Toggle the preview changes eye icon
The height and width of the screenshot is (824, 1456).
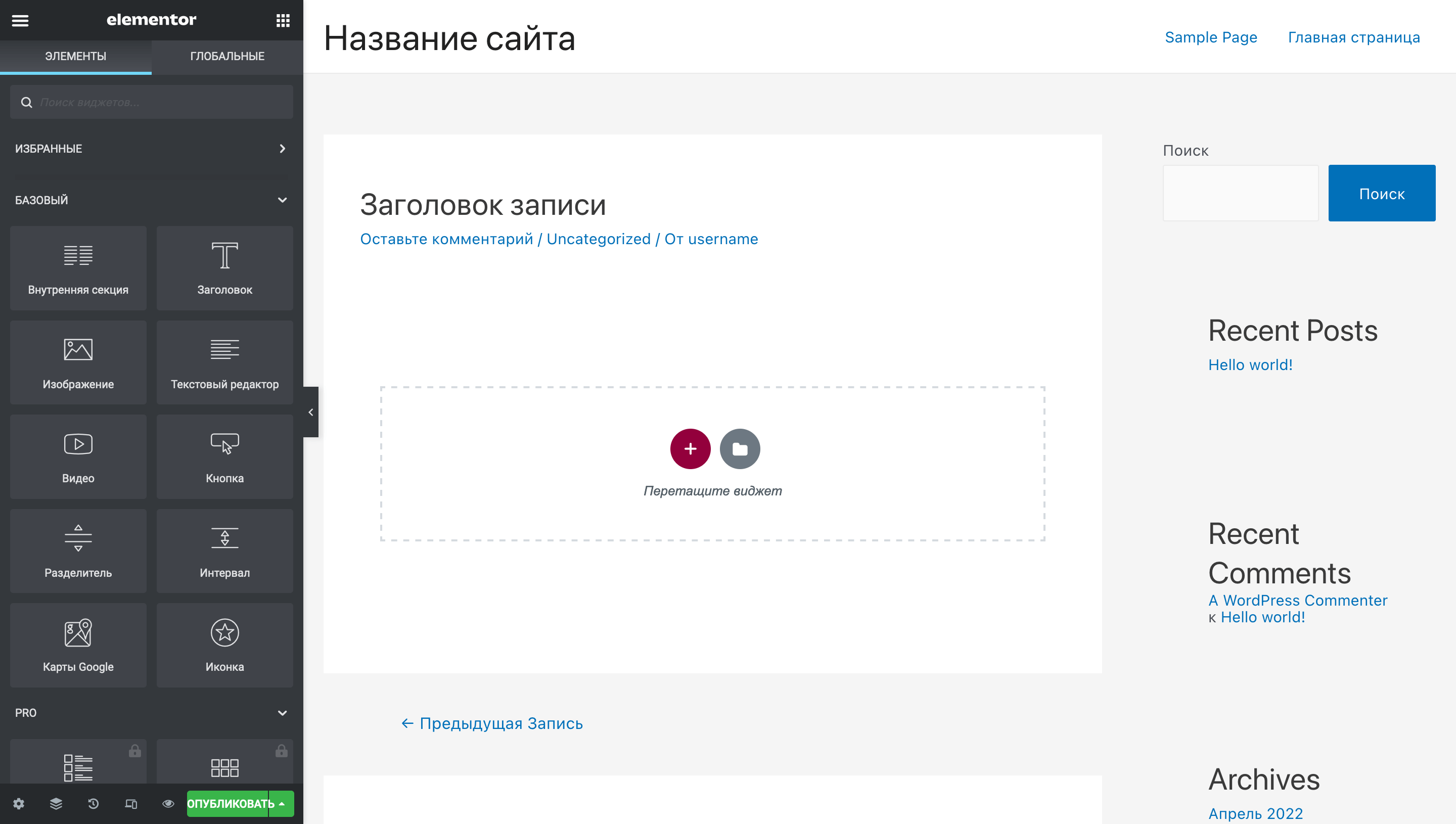[168, 804]
